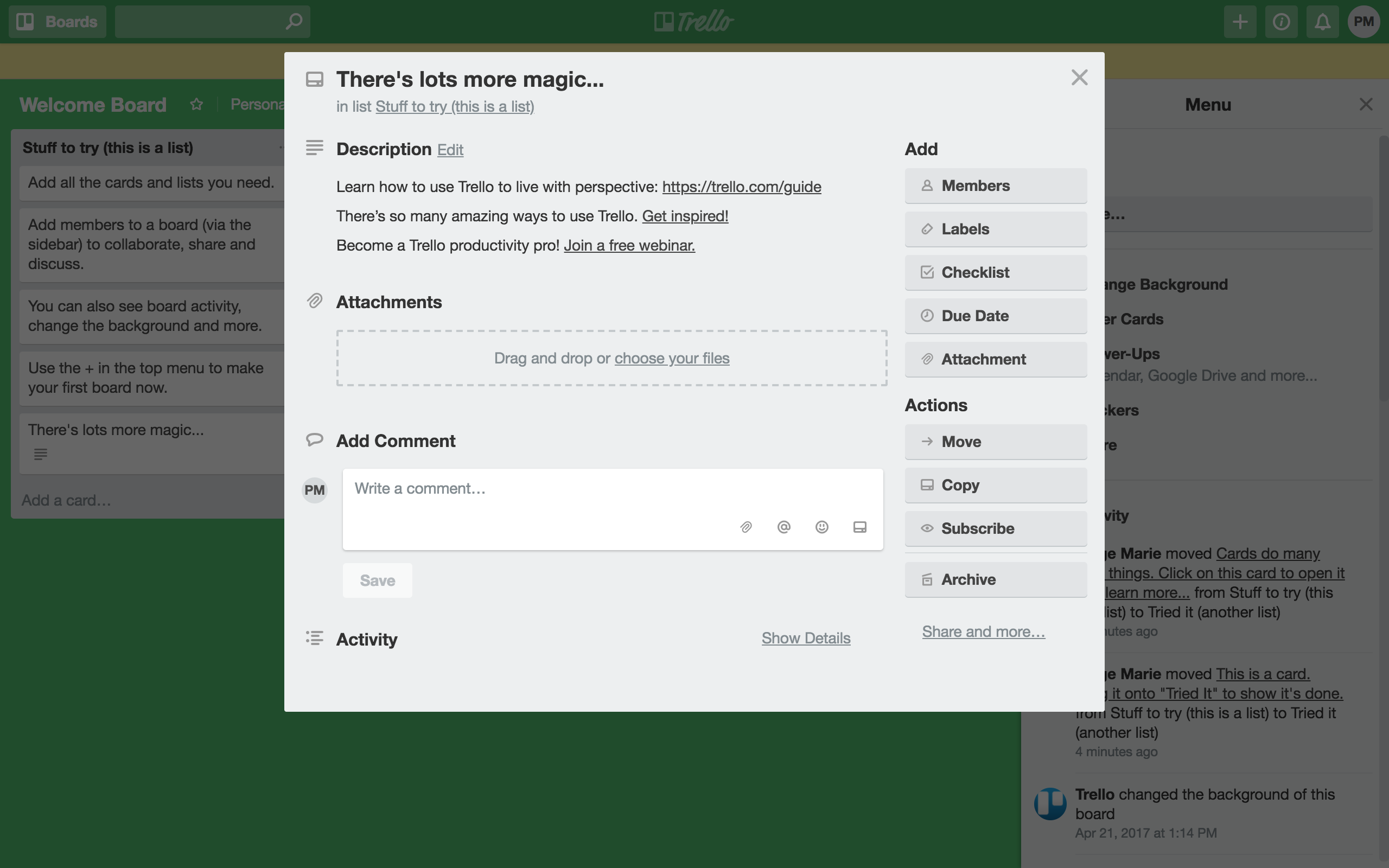Click the add card icon in comment box
1389x868 pixels.
pyautogui.click(x=859, y=527)
